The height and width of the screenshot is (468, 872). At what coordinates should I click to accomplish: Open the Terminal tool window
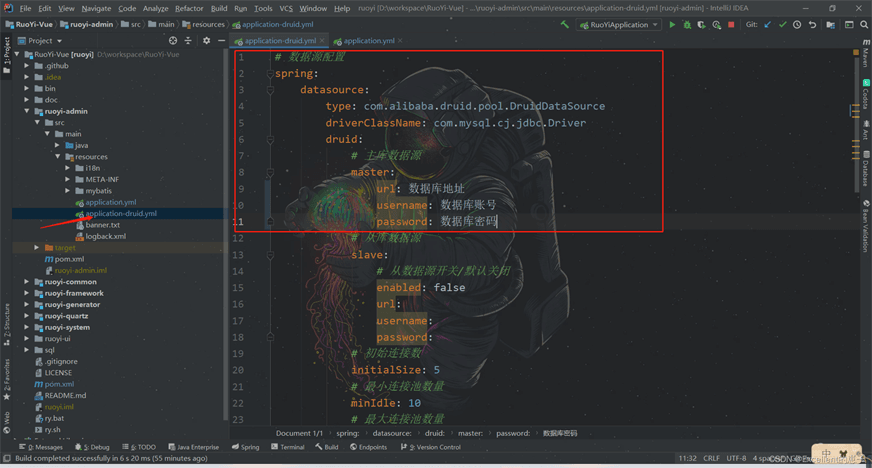288,447
